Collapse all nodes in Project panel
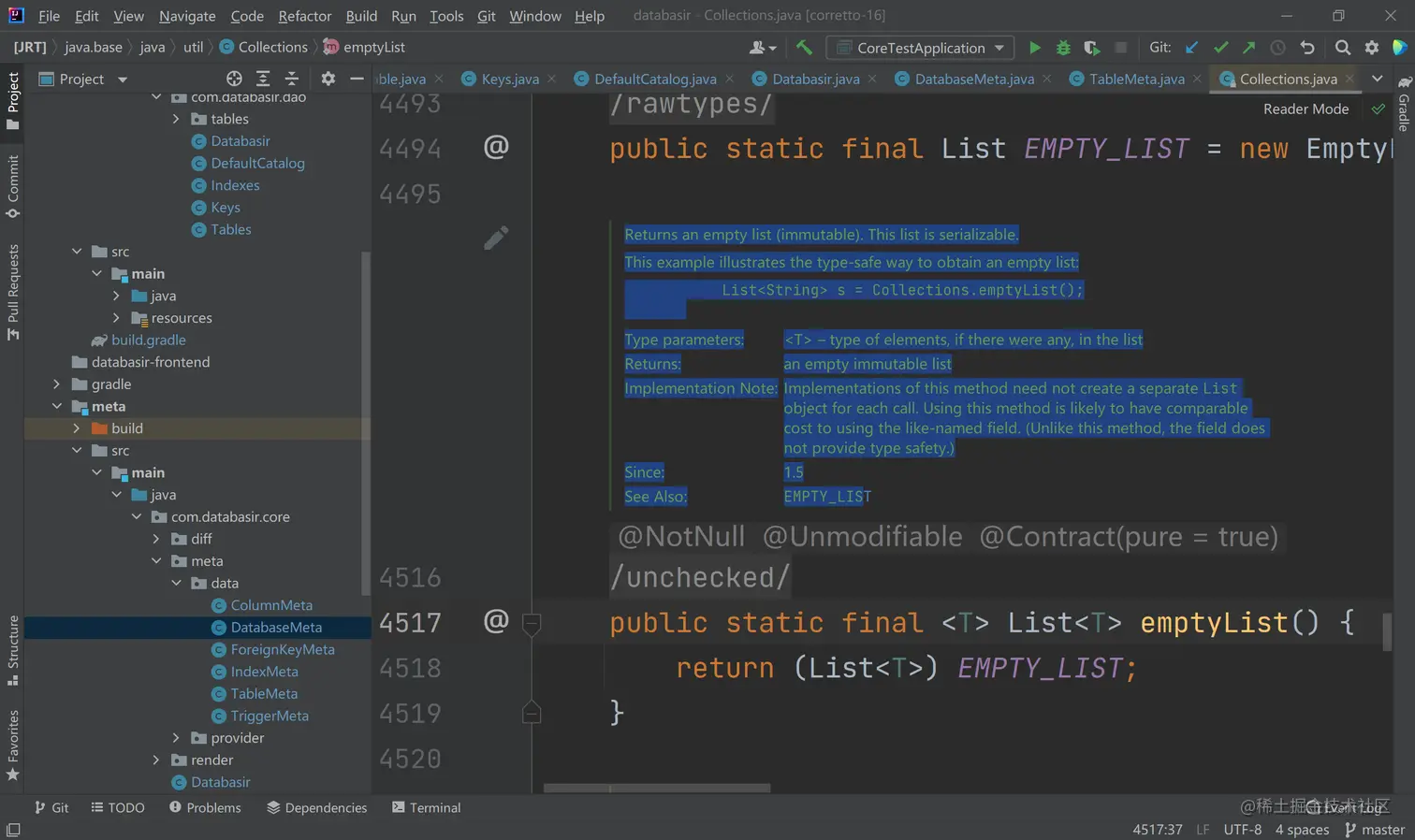1415x840 pixels. [x=292, y=80]
